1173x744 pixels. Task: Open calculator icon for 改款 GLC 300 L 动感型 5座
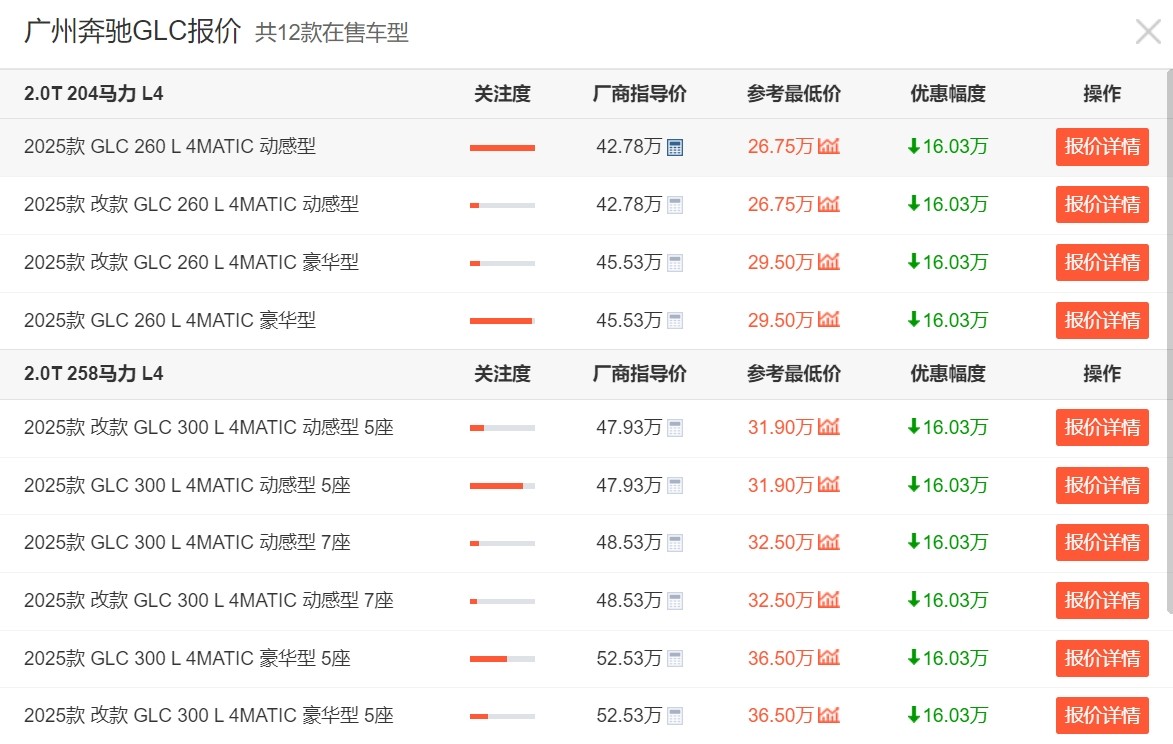[x=675, y=428]
